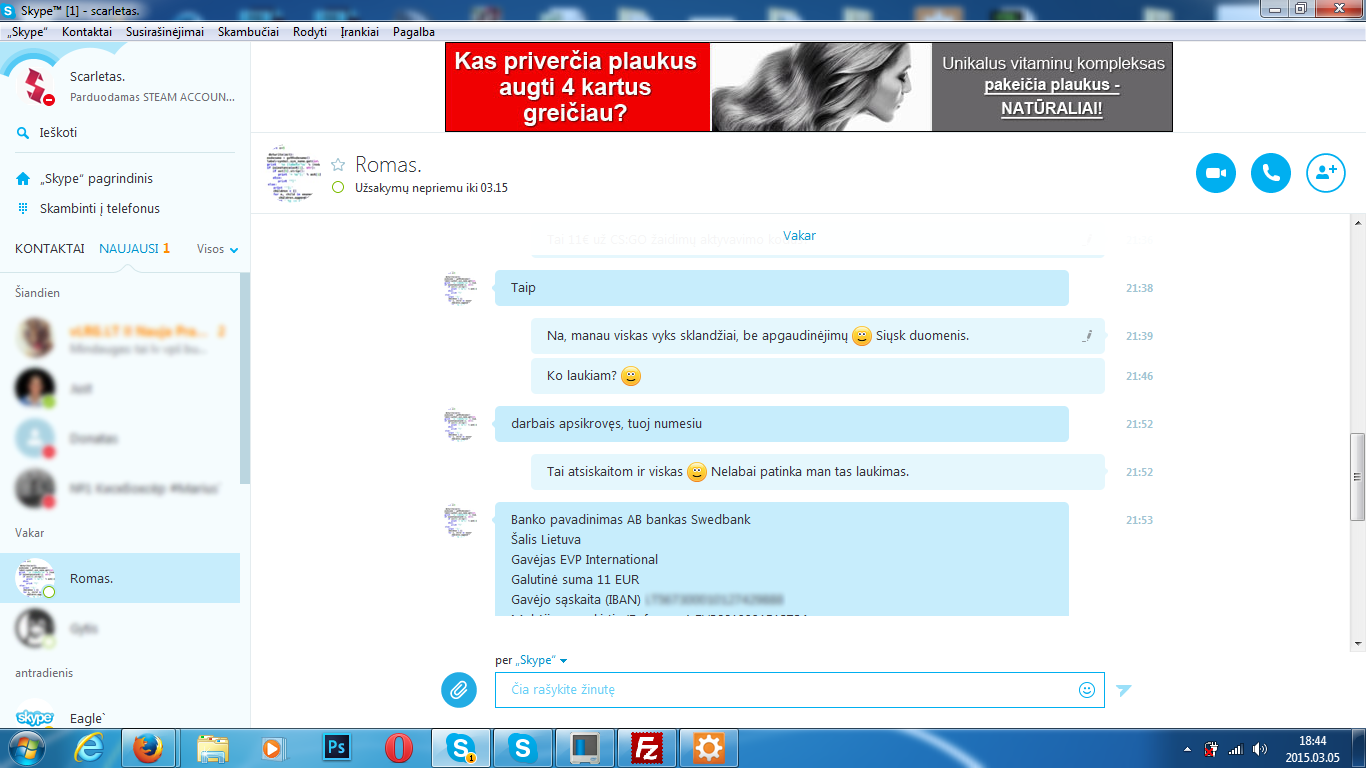The image size is (1366, 768).
Task: Click the chat scrollbar thumb
Action: coord(1357,477)
